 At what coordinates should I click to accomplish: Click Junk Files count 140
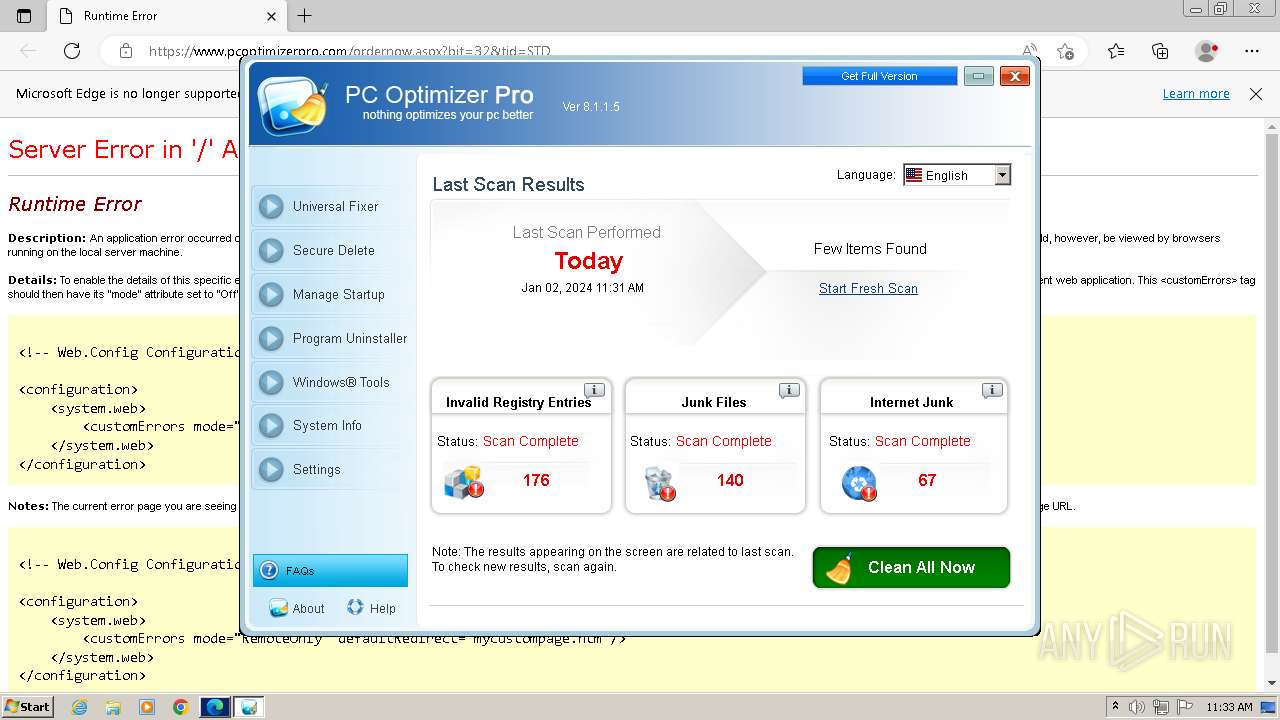(x=730, y=480)
